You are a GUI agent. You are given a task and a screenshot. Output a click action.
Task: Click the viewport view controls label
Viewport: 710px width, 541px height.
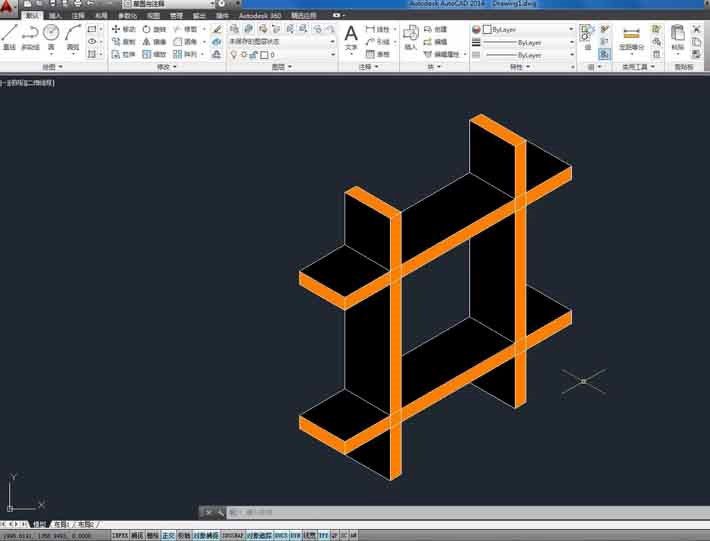(x=27, y=83)
